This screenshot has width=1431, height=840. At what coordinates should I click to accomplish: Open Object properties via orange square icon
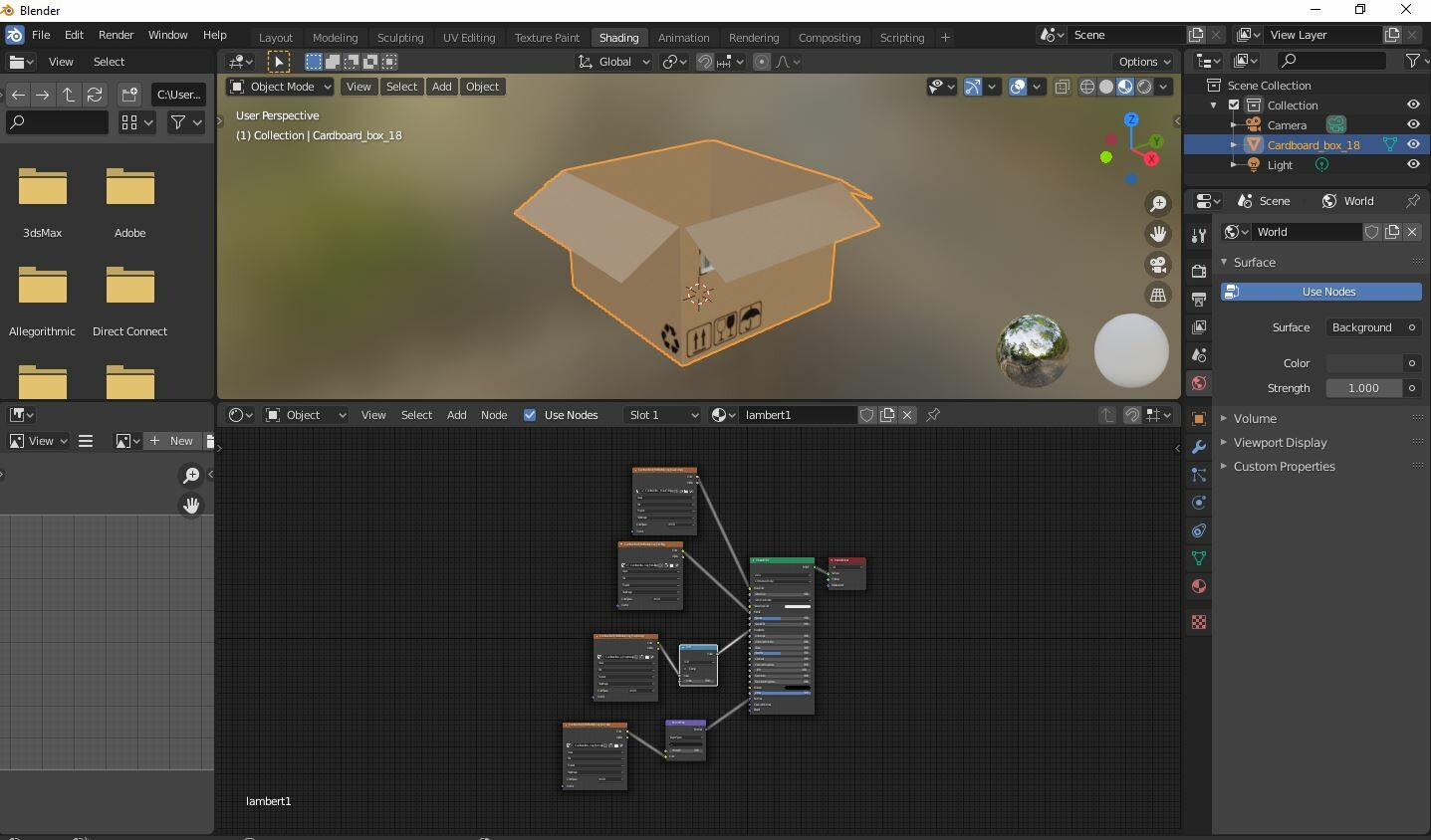pyautogui.click(x=1198, y=419)
